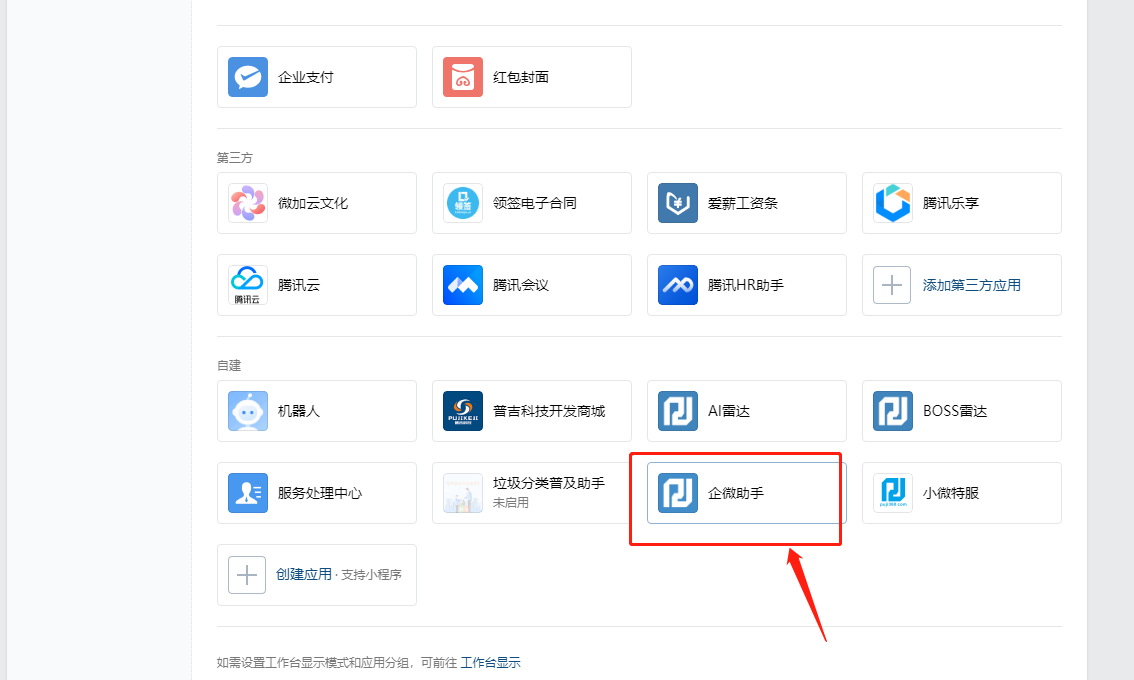
Task: Select the 微加云文化 label
Action: point(313,203)
